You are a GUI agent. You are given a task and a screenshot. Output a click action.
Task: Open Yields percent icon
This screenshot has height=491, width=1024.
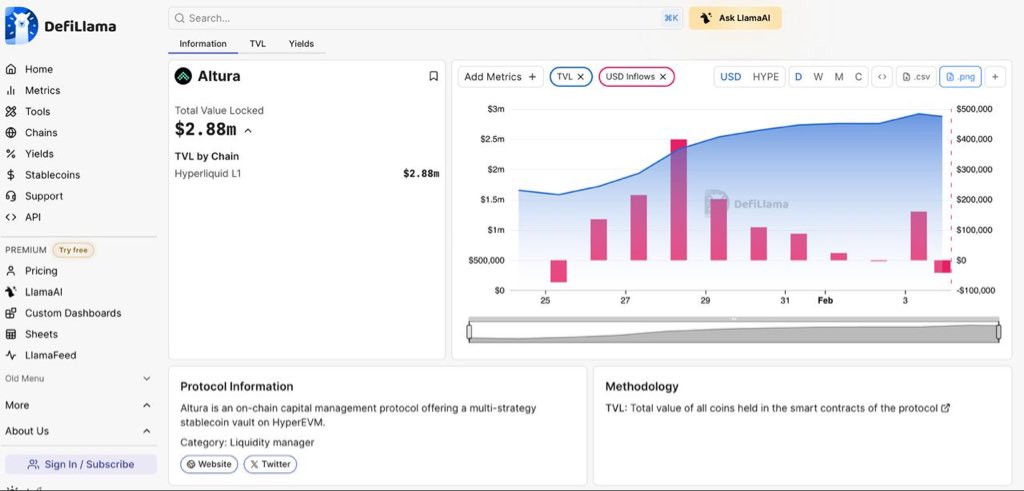point(10,154)
